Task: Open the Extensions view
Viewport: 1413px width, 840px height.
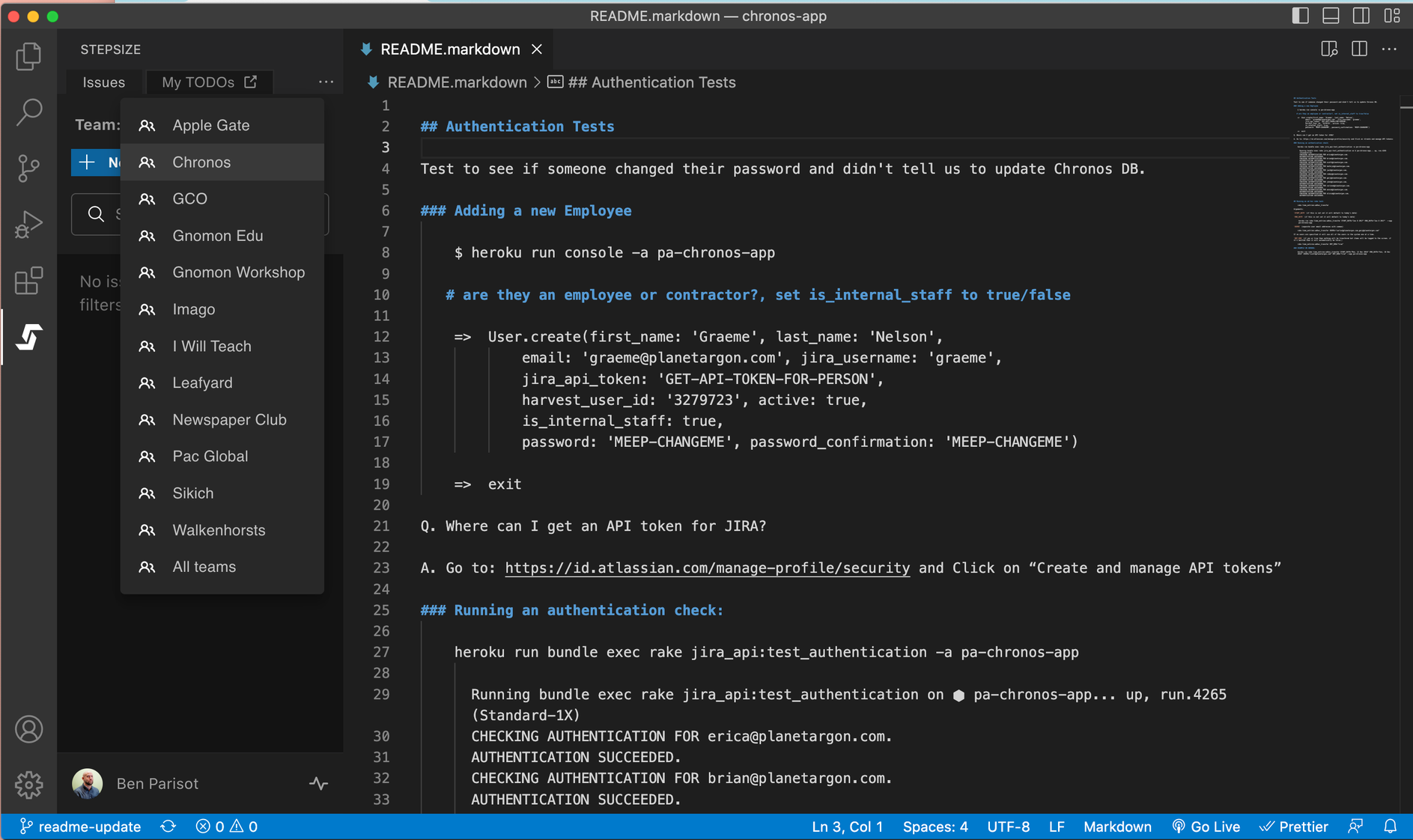Action: pyautogui.click(x=28, y=281)
